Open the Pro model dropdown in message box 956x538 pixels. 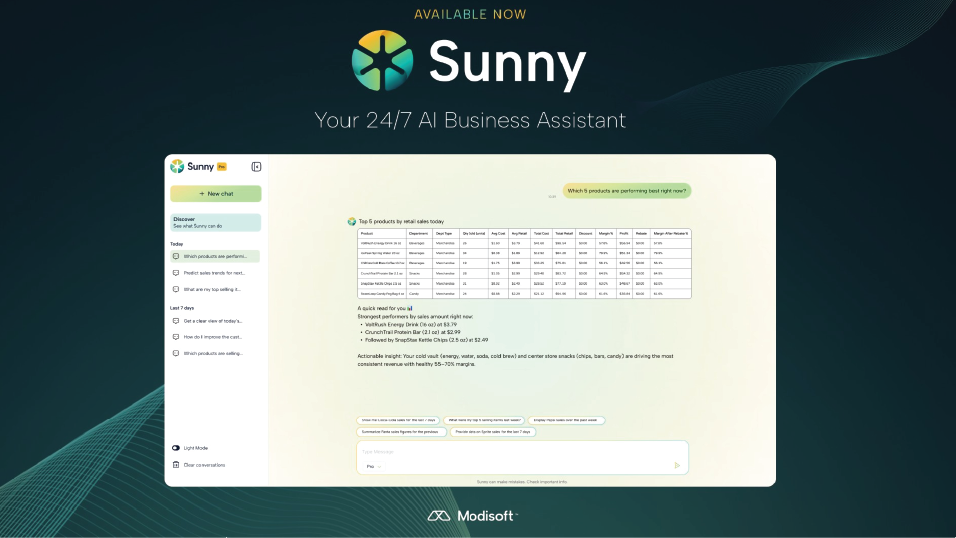(x=374, y=467)
